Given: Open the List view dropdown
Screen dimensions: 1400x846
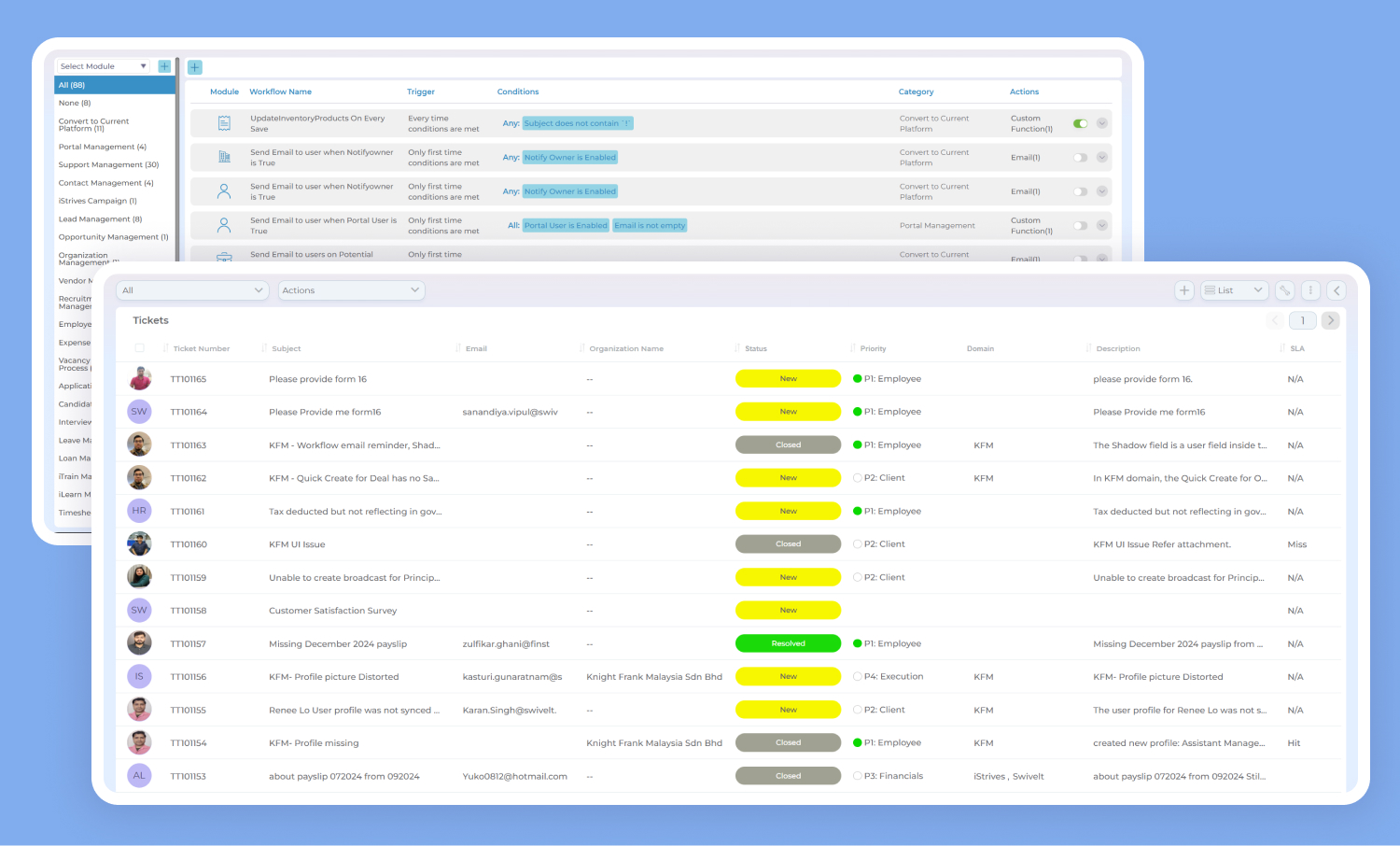Looking at the screenshot, I should pyautogui.click(x=1233, y=290).
